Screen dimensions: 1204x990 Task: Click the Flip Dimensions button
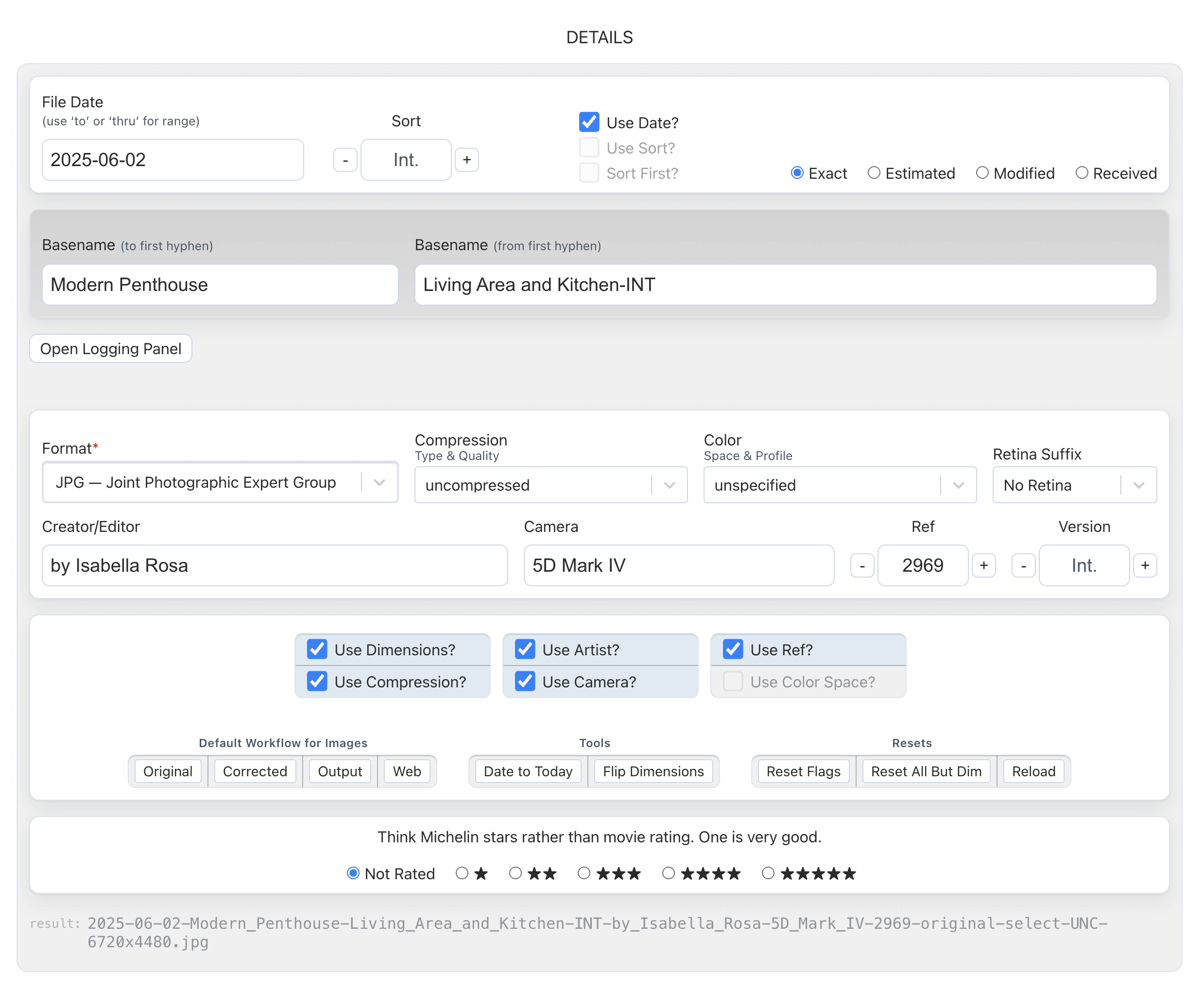[x=654, y=771]
